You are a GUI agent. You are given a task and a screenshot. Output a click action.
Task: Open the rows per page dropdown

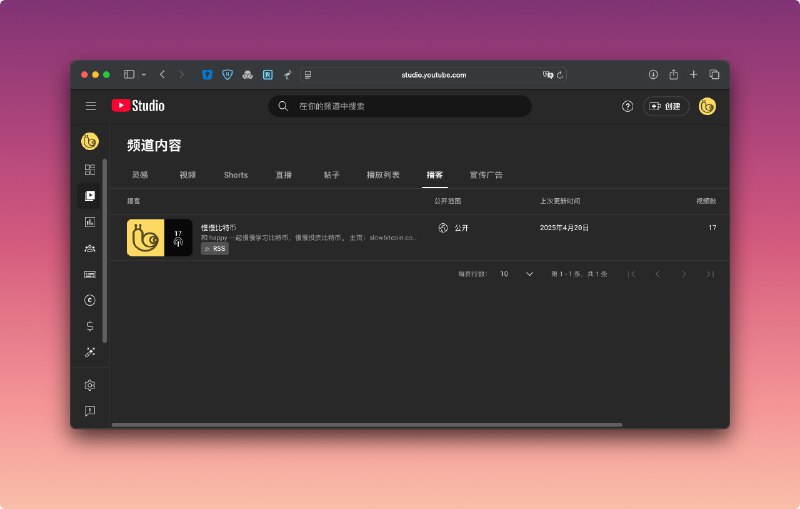pos(516,274)
